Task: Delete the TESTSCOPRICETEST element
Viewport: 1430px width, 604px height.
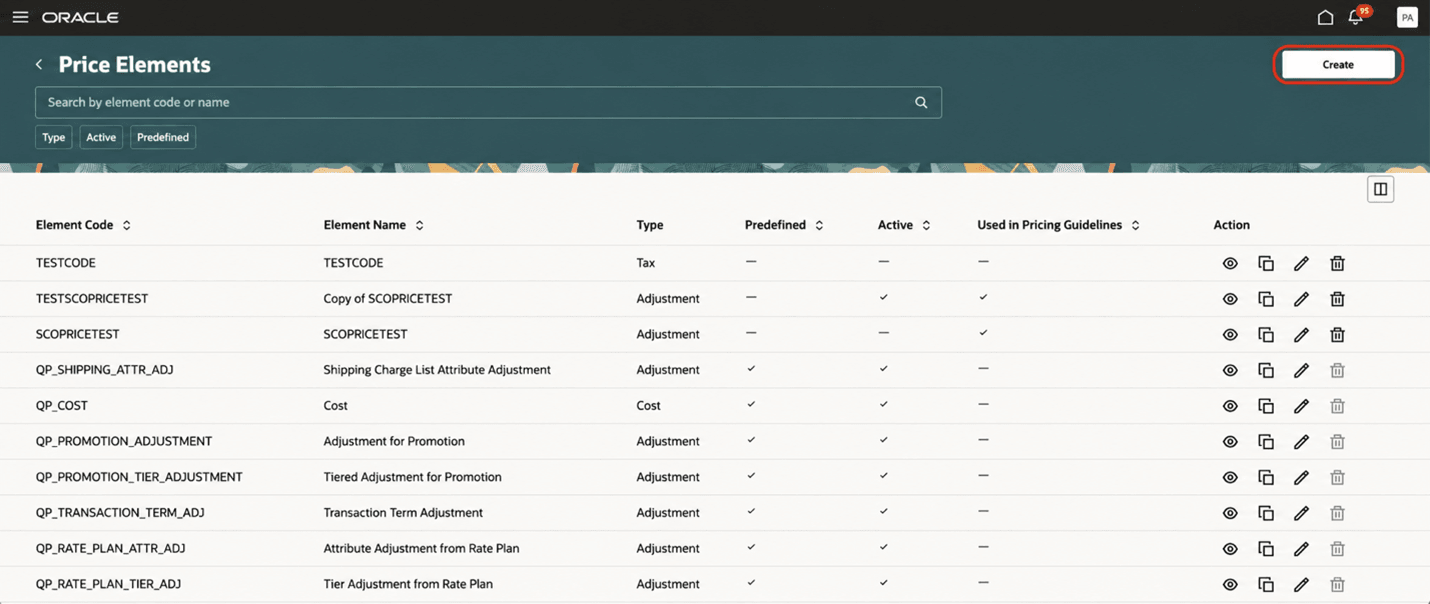Action: 1337,299
